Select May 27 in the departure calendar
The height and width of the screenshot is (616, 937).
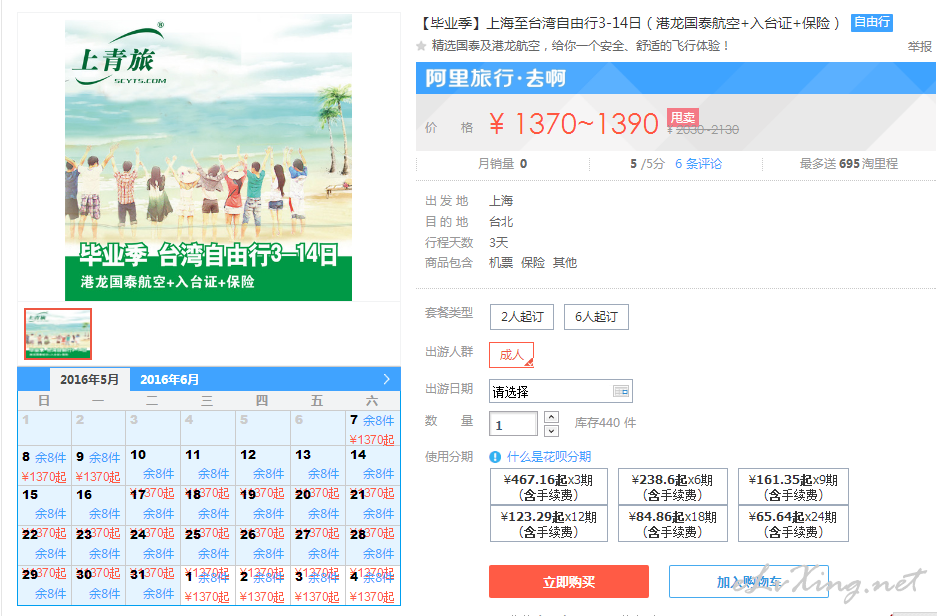click(317, 545)
